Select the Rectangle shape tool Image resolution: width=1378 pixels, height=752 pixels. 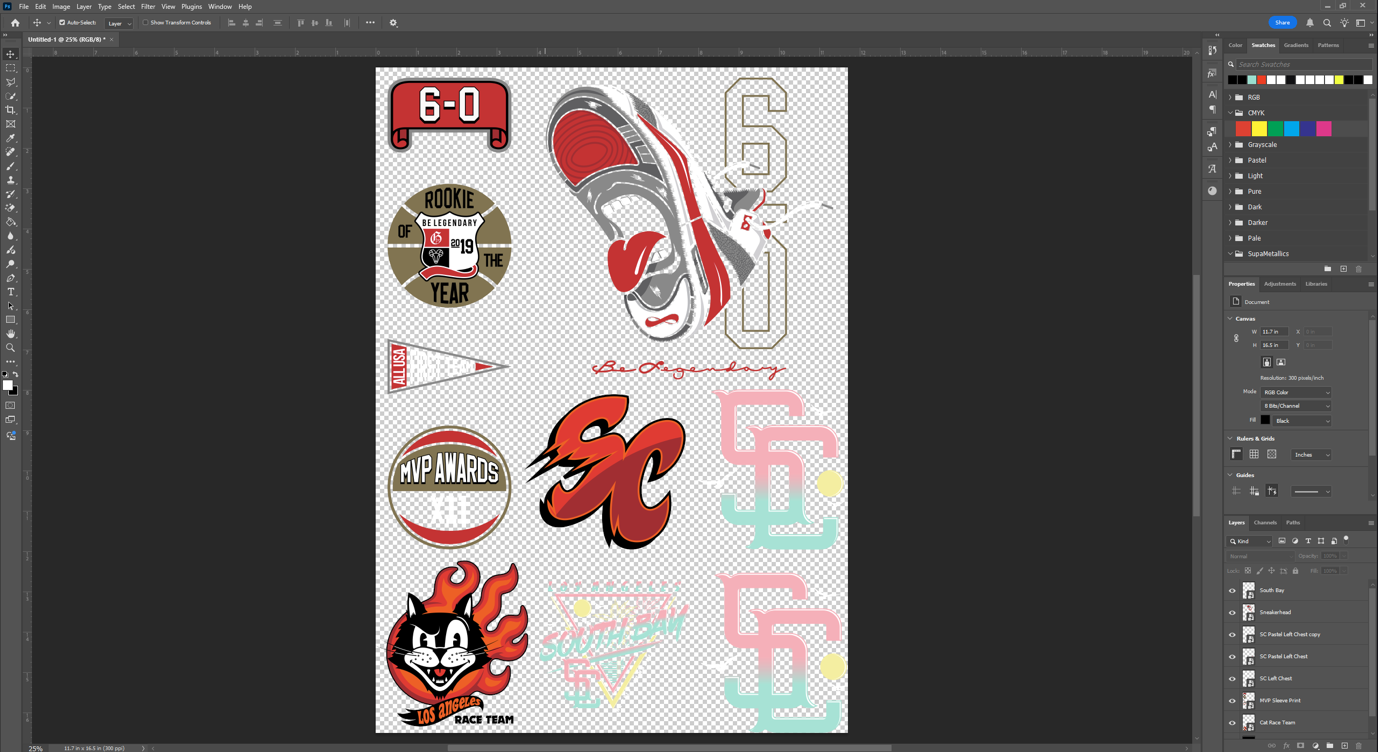[x=11, y=320]
